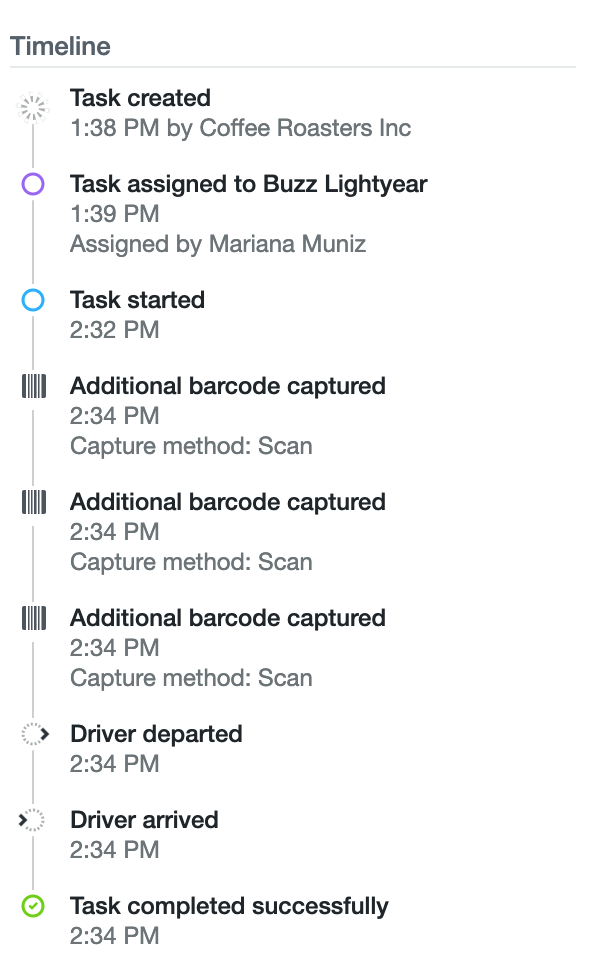Click the green checkmark completion icon
This screenshot has width=592, height=966.
point(33,906)
